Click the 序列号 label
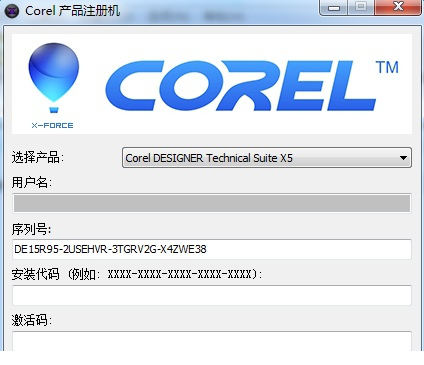This screenshot has height=365, width=424. pyautogui.click(x=31, y=229)
